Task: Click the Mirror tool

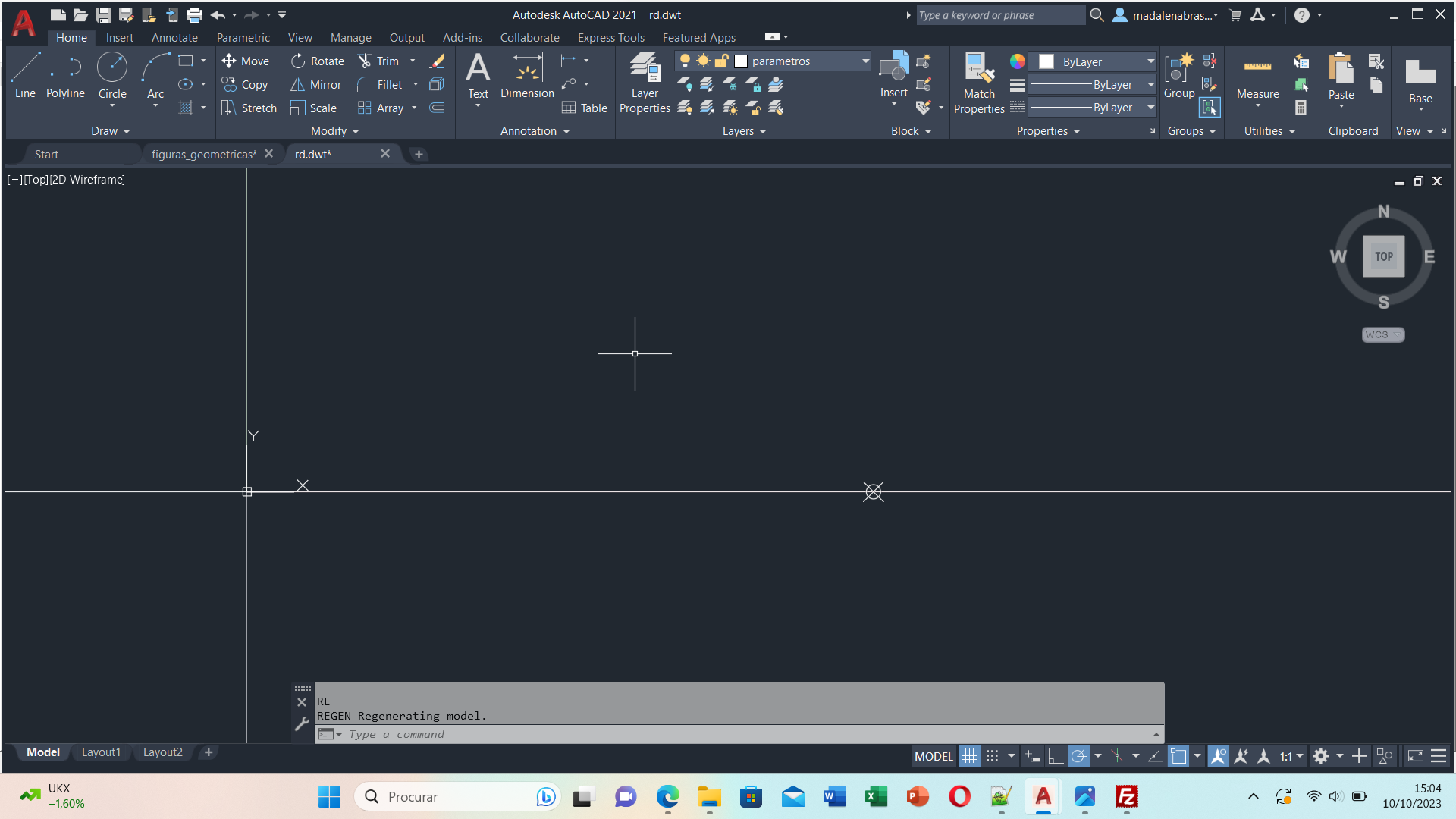Action: coord(316,84)
